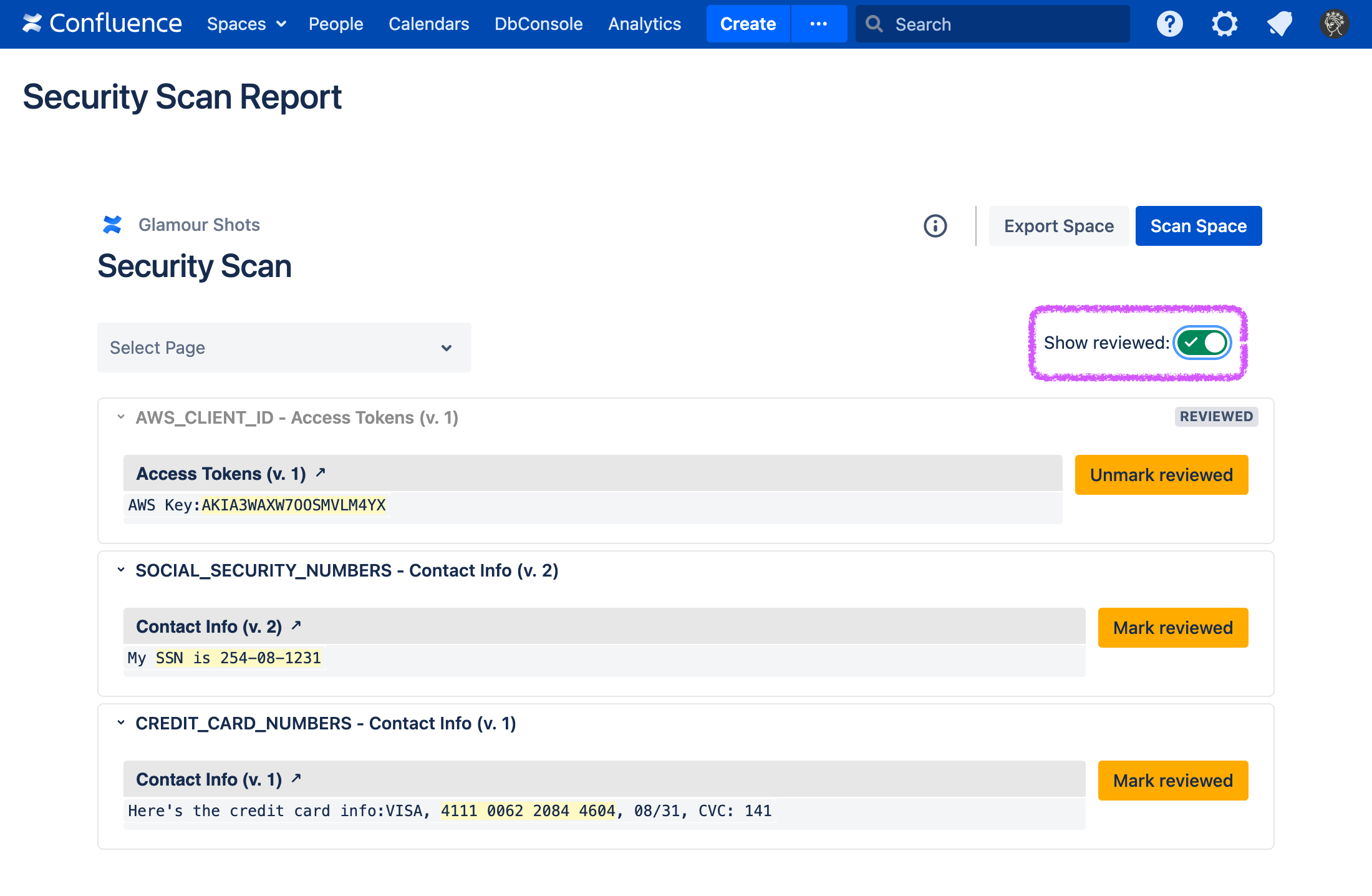1372x896 pixels.
Task: Open the user profile avatar
Action: pos(1334,24)
